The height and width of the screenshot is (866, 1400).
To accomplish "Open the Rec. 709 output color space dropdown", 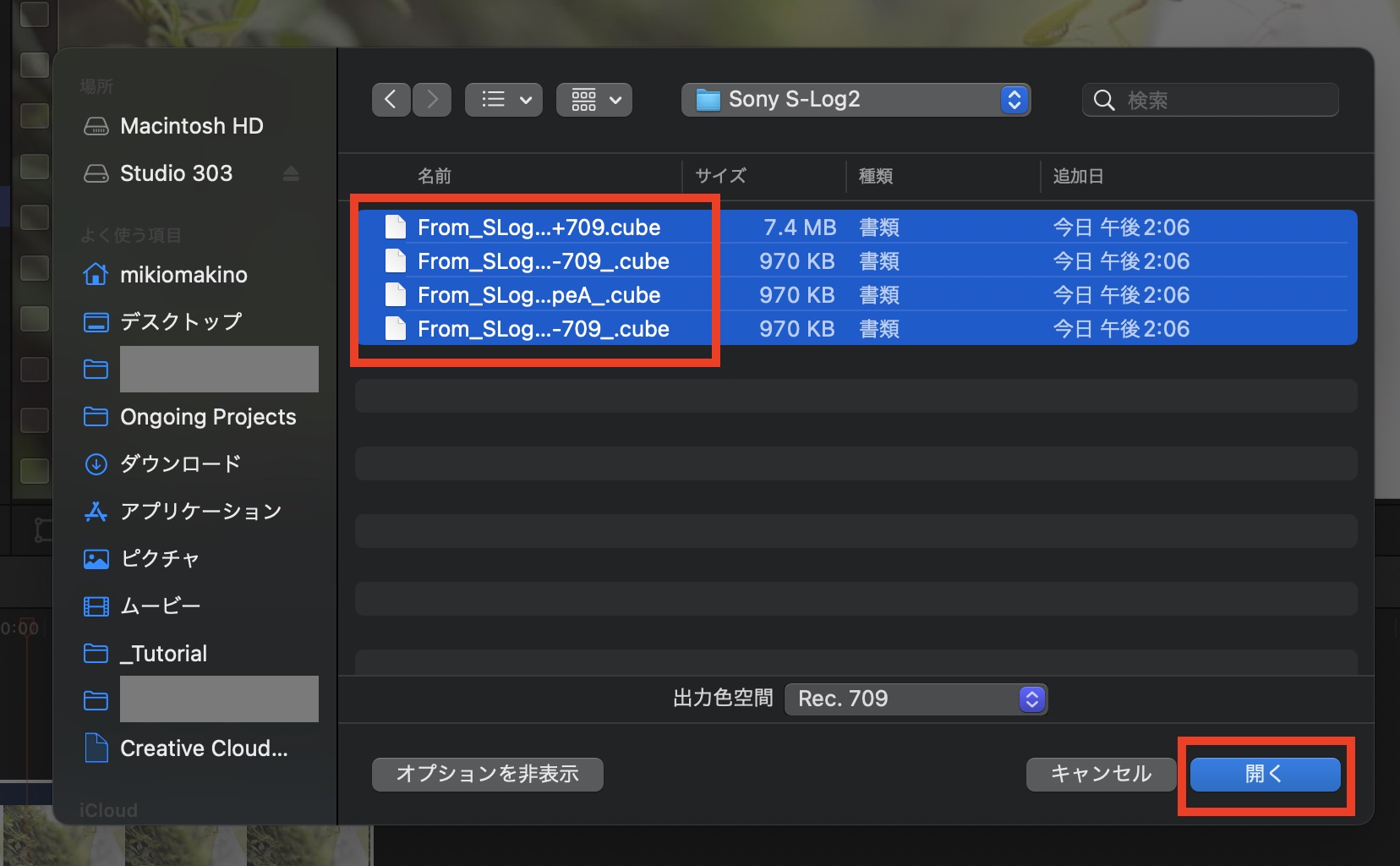I will pos(916,699).
